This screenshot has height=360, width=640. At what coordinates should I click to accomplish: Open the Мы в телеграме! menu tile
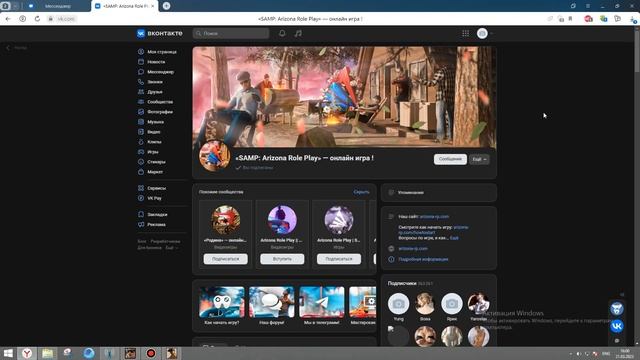[322, 306]
